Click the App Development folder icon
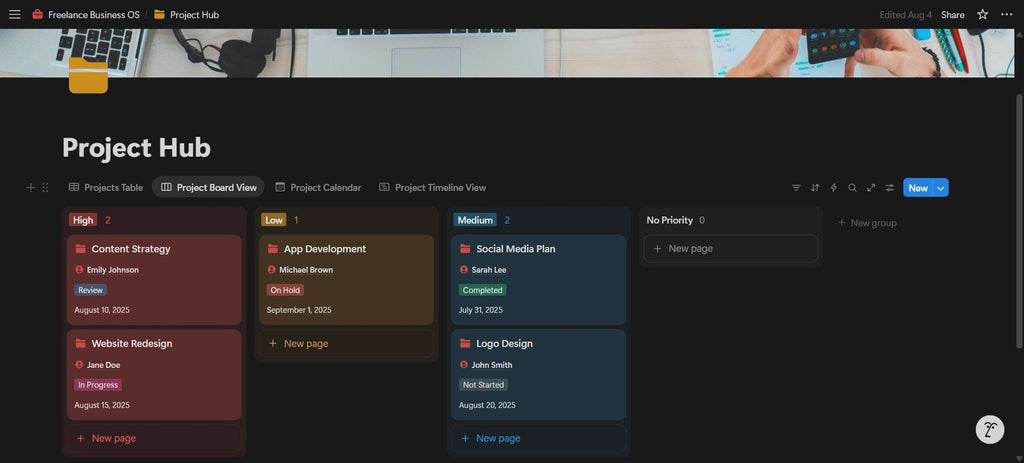The width and height of the screenshot is (1024, 463). tap(273, 249)
